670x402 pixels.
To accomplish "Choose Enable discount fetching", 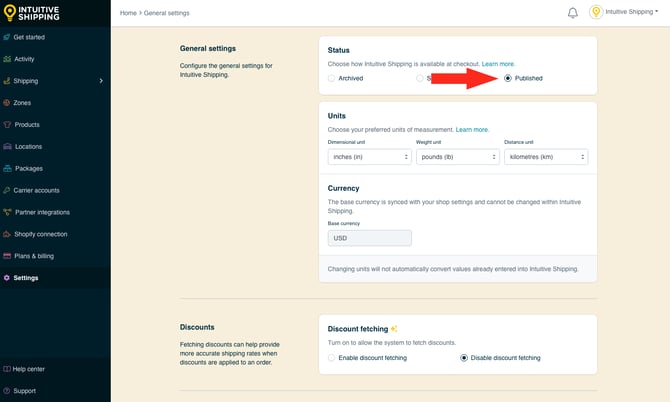I will coord(331,358).
